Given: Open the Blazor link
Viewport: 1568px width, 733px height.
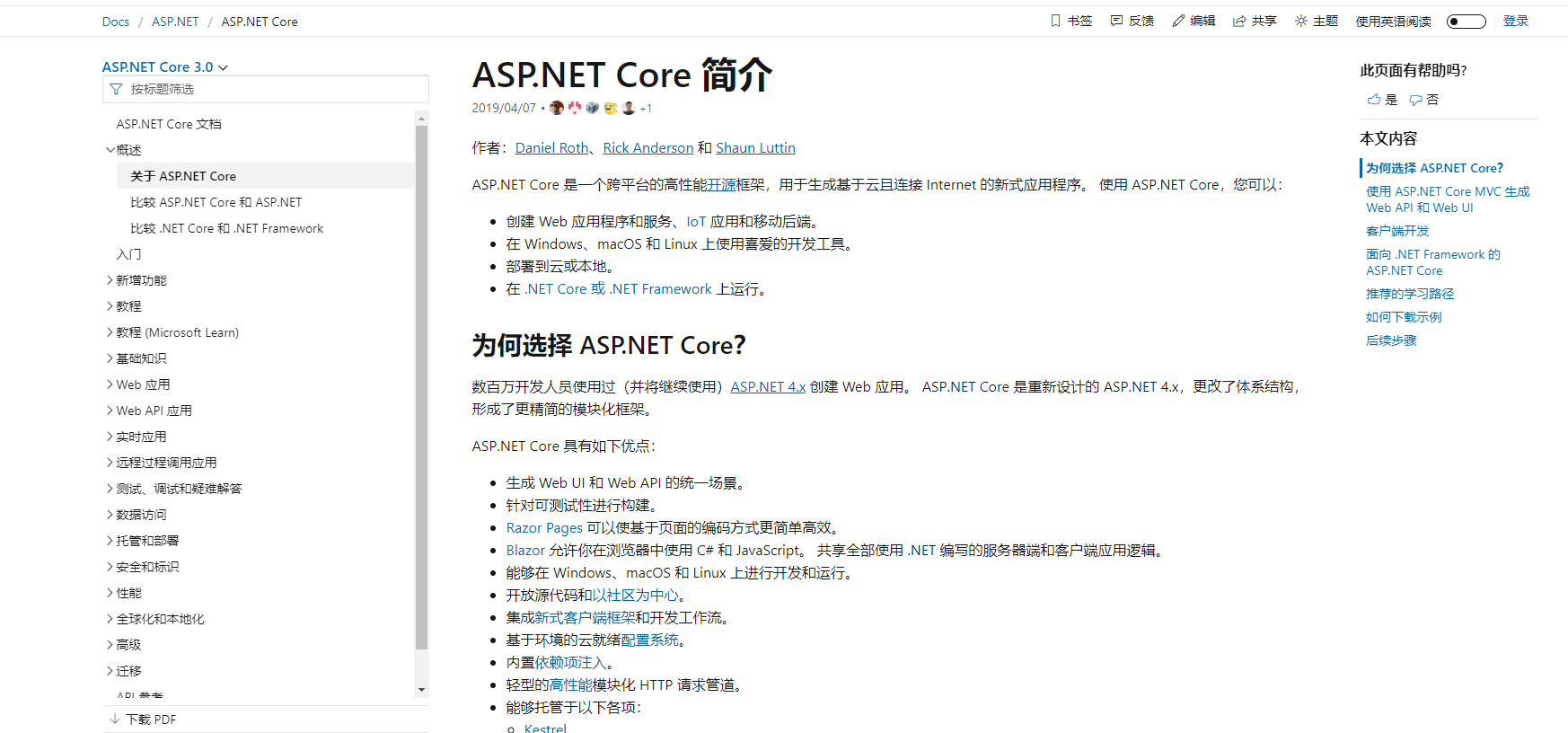Looking at the screenshot, I should 525,550.
